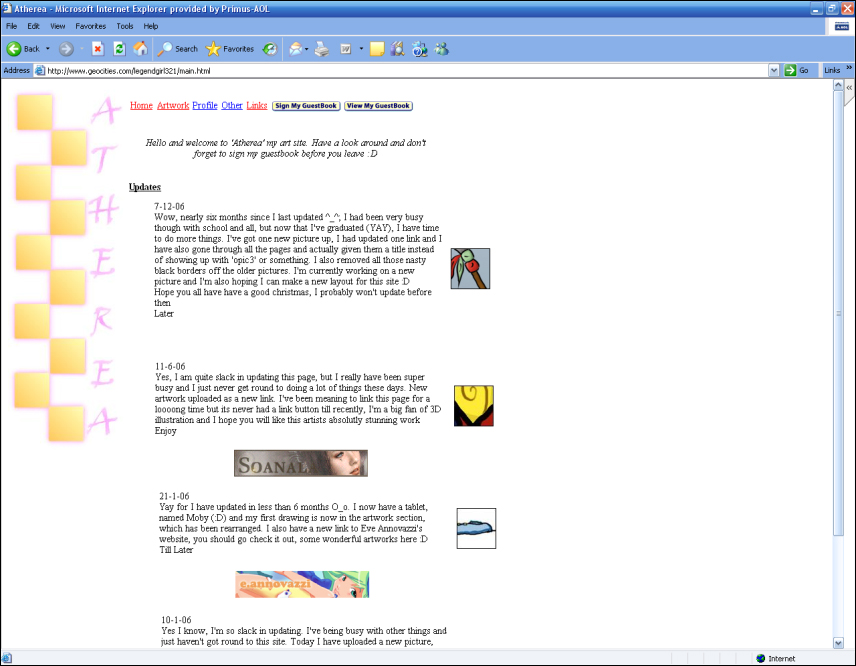856x666 pixels.
Task: Expand the Back button history dropdown arrow
Action: click(x=47, y=49)
